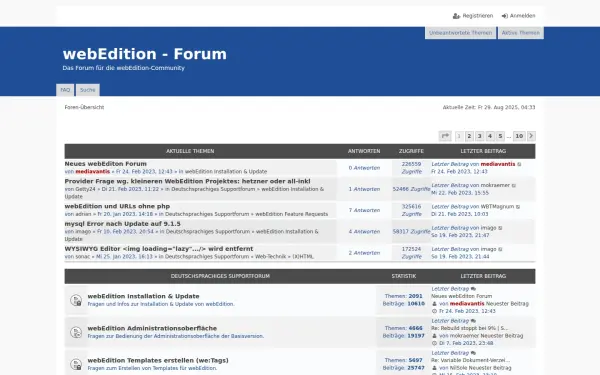Open webEdition Feature Requests forum link
Image resolution: width=600 pixels, height=375 pixels.
292,214
